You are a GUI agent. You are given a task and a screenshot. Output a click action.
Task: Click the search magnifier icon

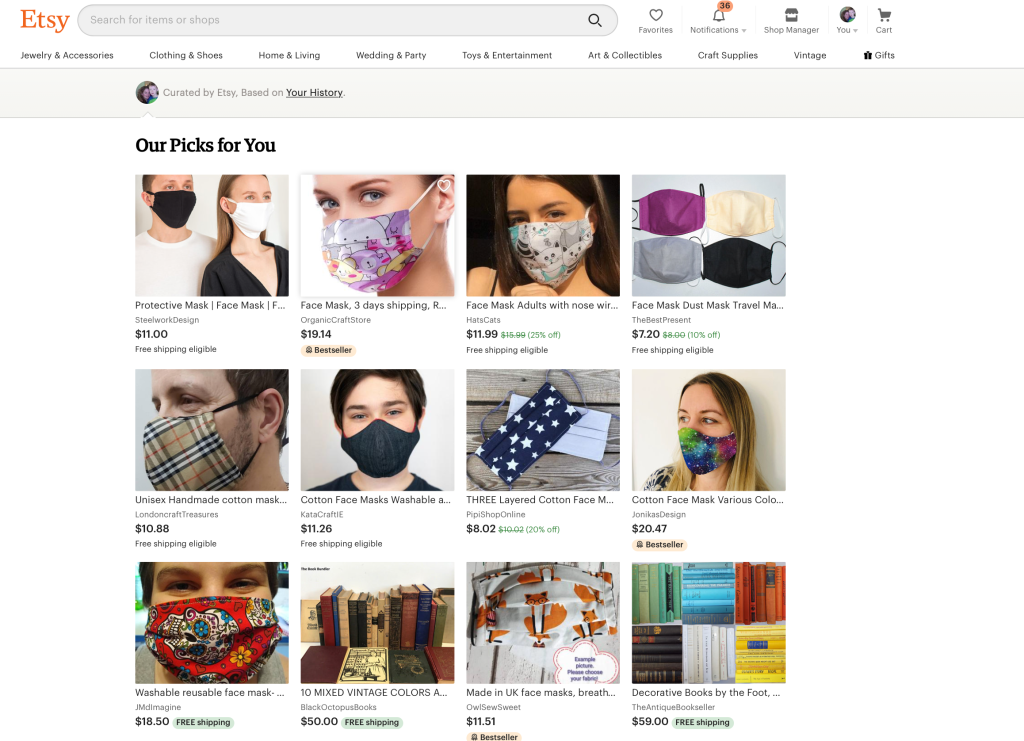[x=595, y=20]
